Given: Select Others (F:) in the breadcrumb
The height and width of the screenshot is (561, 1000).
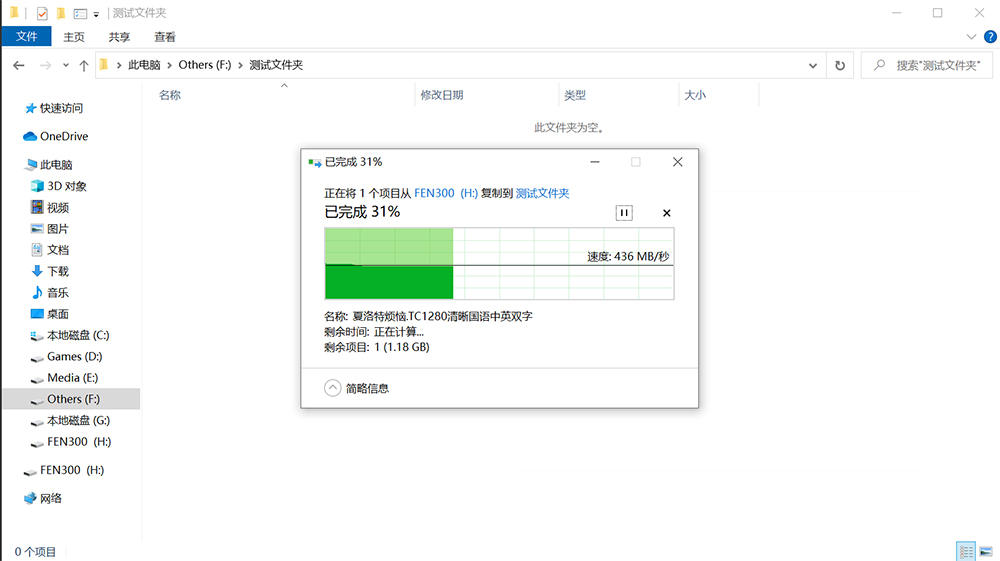Looking at the screenshot, I should pos(205,65).
